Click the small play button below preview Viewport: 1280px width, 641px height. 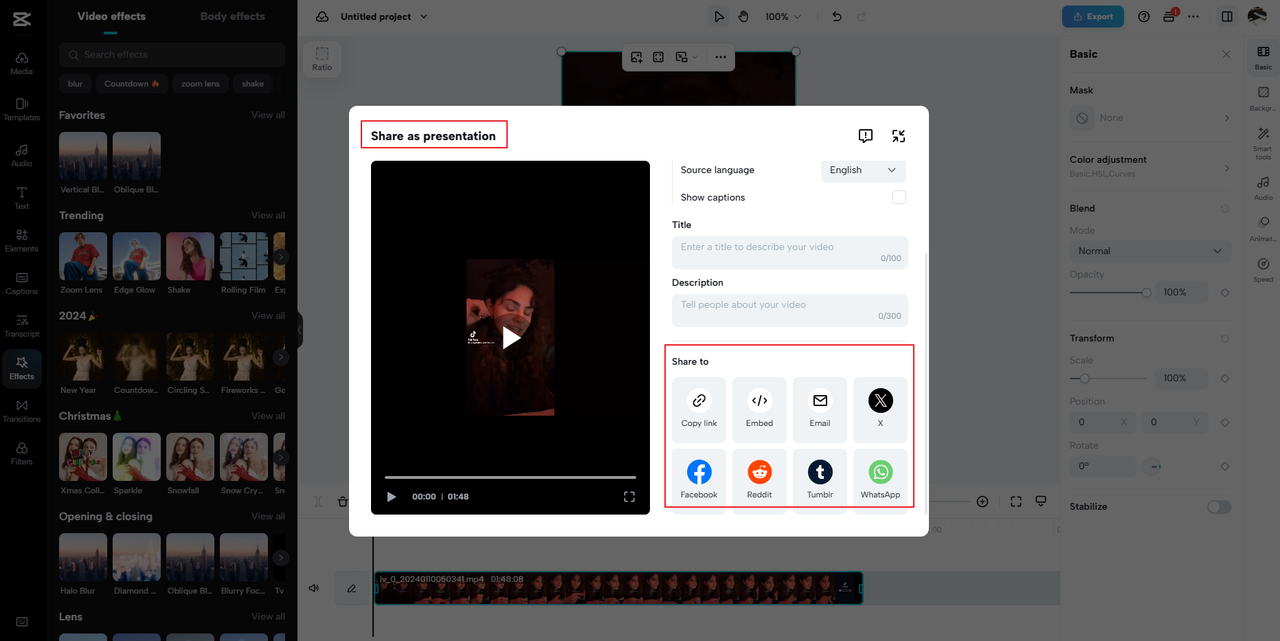coord(391,496)
